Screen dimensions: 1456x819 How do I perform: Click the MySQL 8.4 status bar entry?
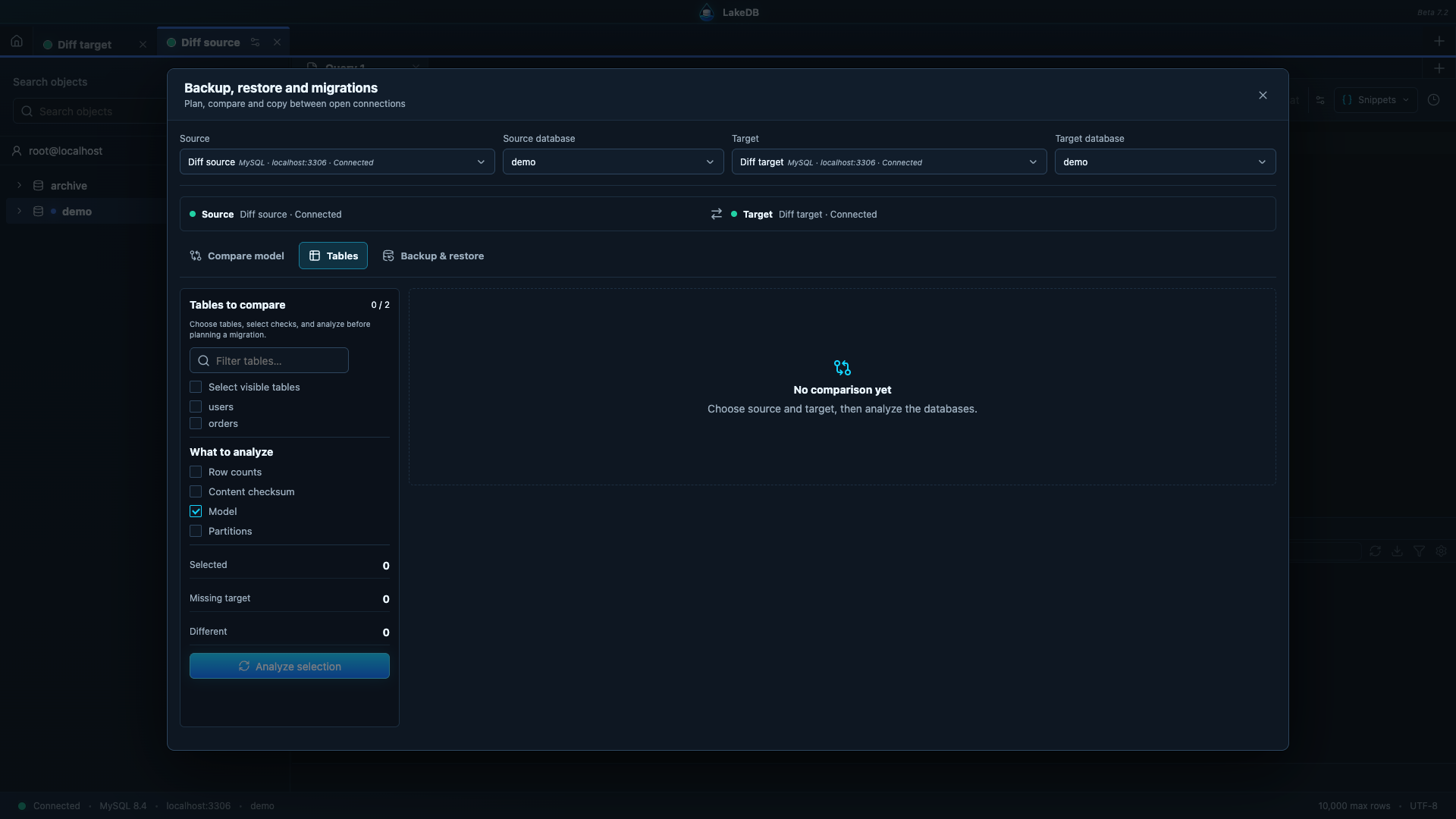123,806
